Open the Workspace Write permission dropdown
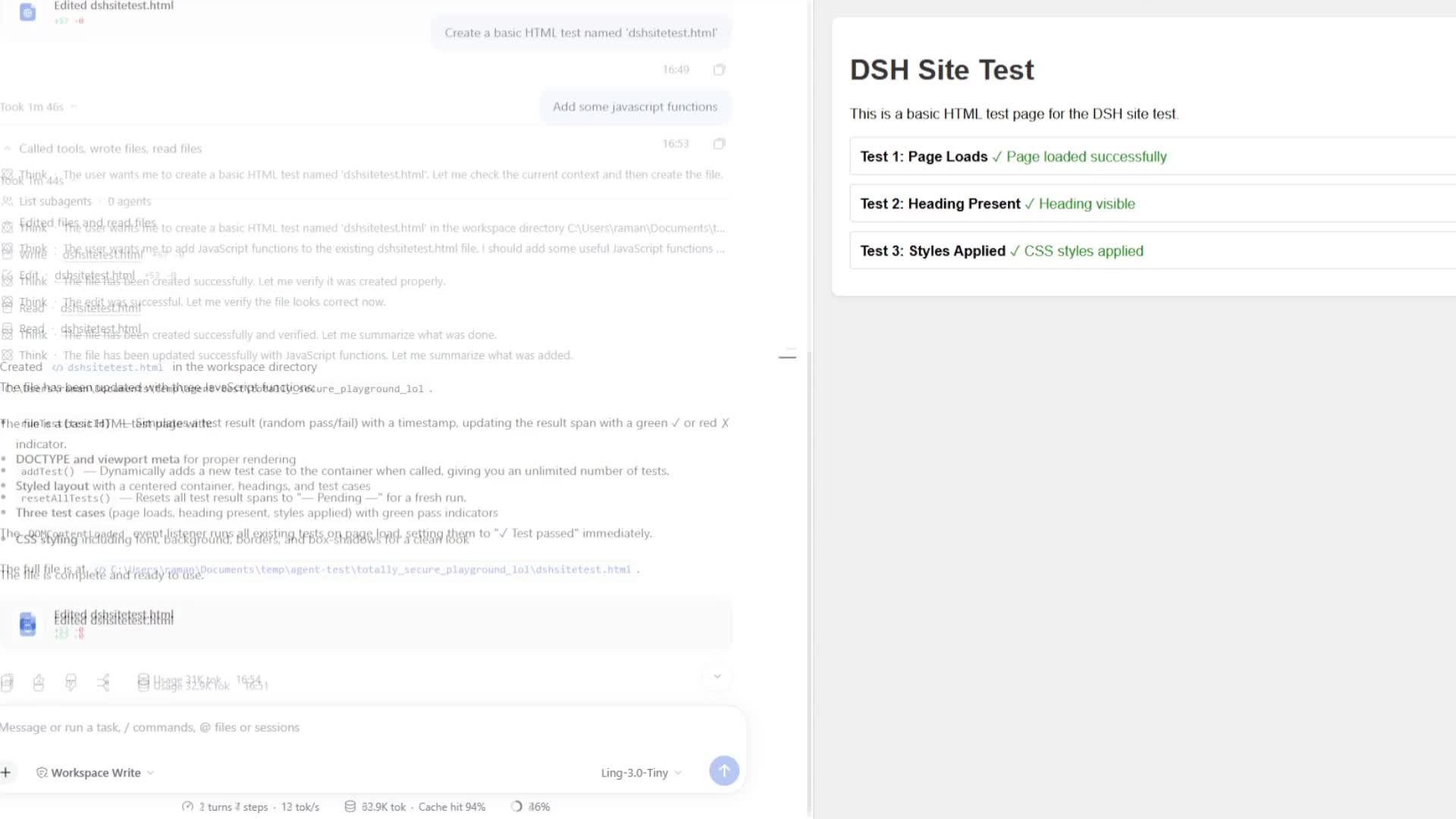 tap(96, 772)
